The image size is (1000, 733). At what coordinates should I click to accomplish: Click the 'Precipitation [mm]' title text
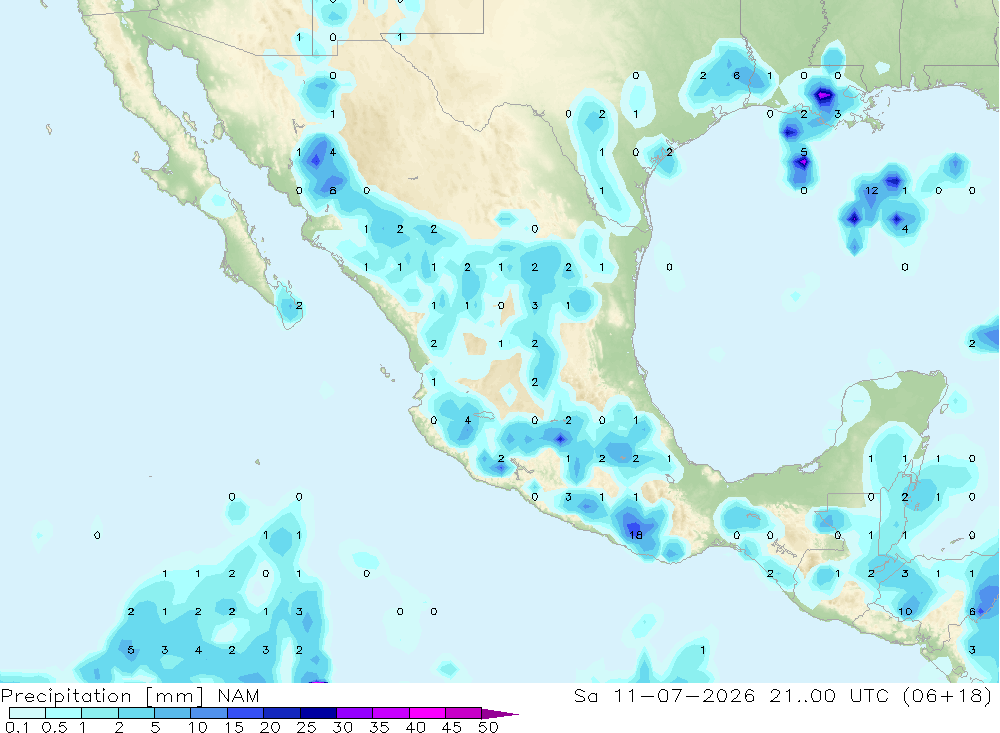pos(102,695)
